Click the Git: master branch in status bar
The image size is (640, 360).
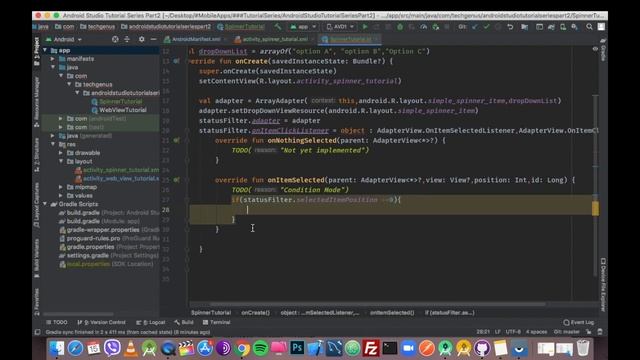coord(567,332)
